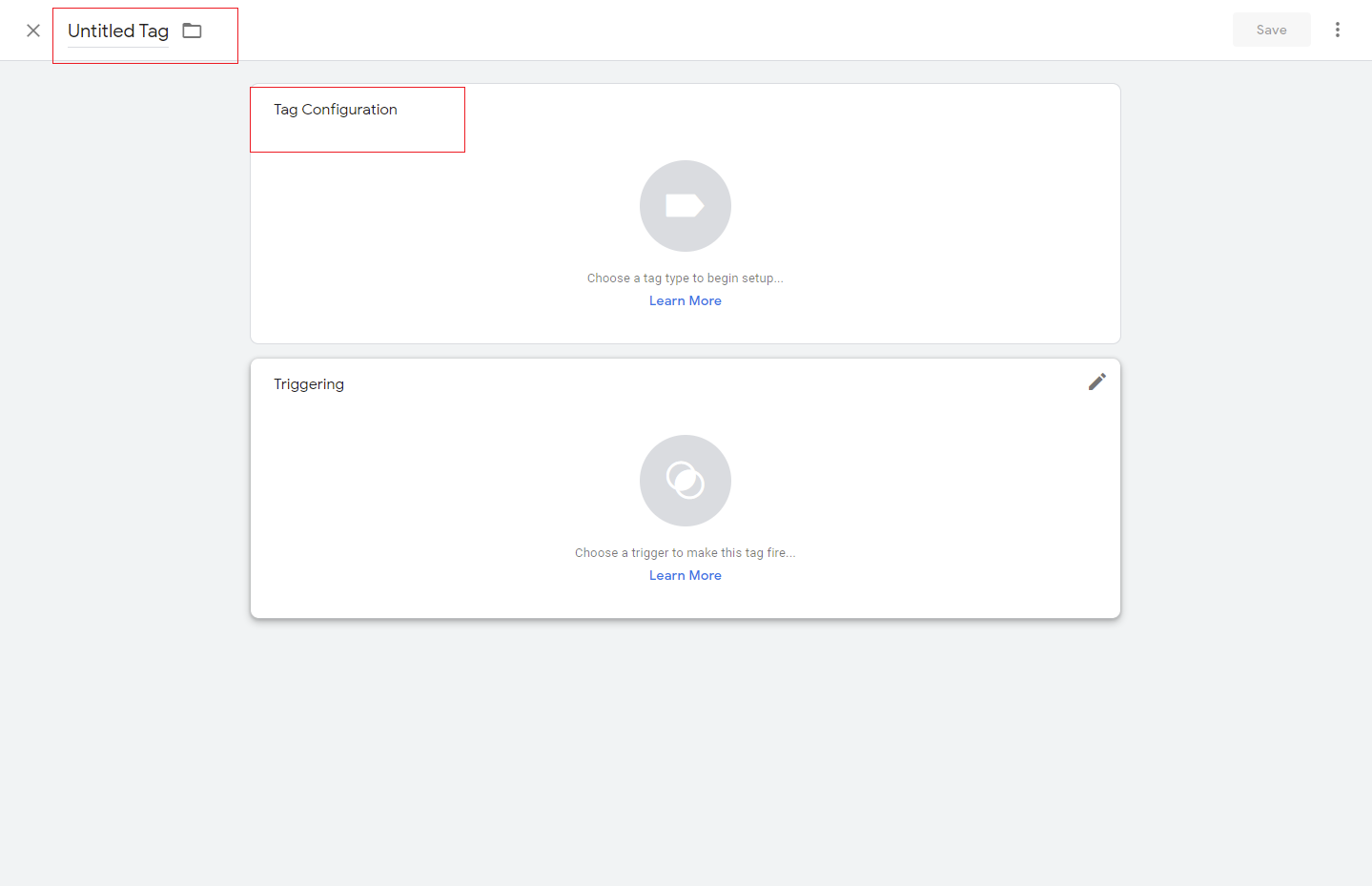The width and height of the screenshot is (1372, 886).
Task: Open Learn More under tag type prompt
Action: coord(685,301)
